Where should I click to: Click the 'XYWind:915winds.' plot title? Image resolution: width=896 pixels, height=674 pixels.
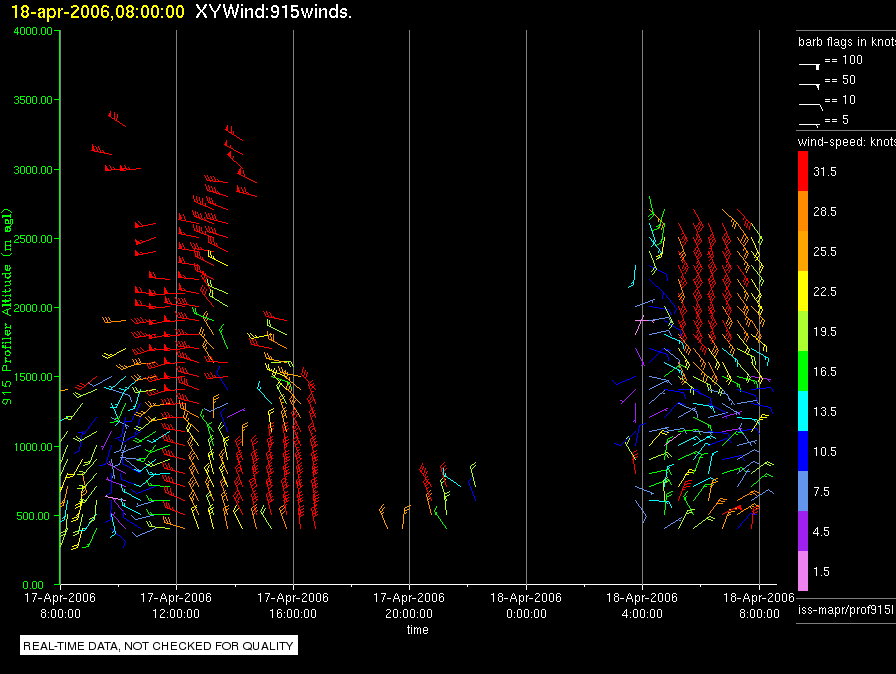(273, 12)
